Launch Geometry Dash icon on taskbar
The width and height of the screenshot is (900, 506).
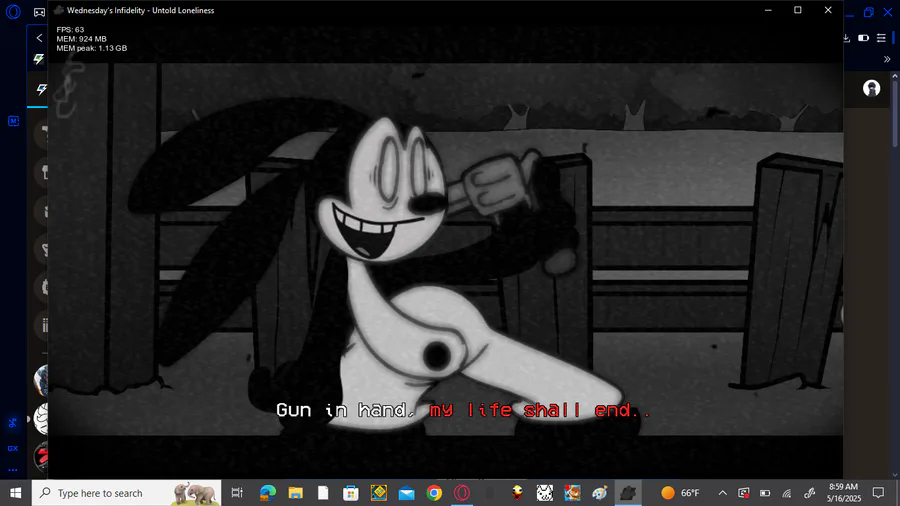click(x=379, y=493)
